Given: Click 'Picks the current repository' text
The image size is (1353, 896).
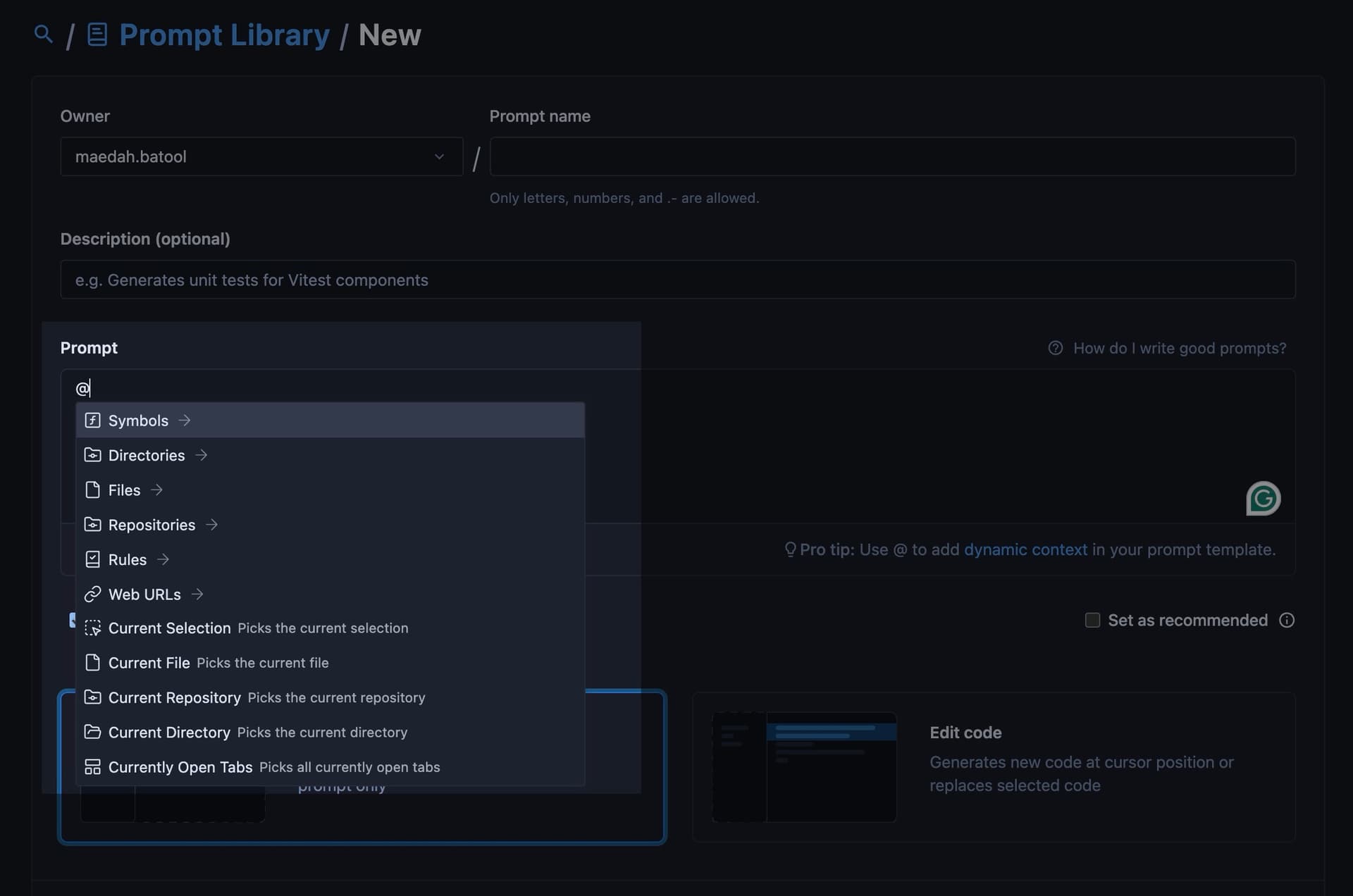Looking at the screenshot, I should (336, 697).
